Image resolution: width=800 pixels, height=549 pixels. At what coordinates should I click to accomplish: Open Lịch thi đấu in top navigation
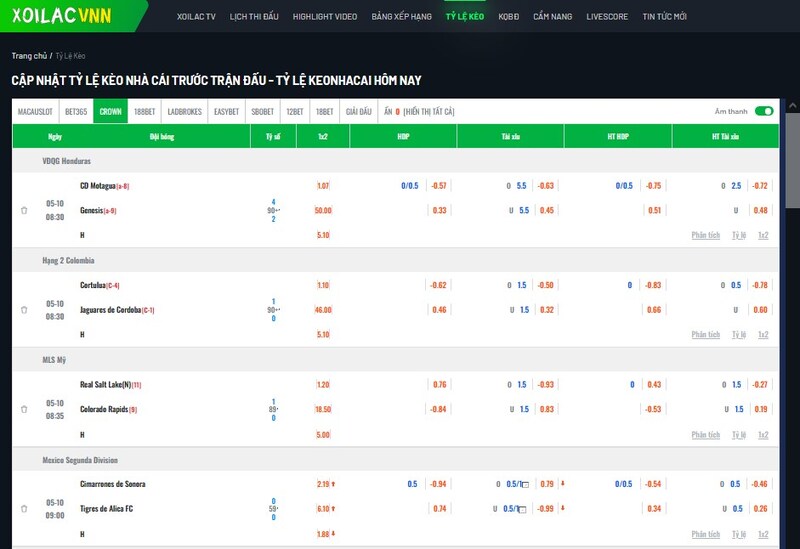click(x=252, y=17)
